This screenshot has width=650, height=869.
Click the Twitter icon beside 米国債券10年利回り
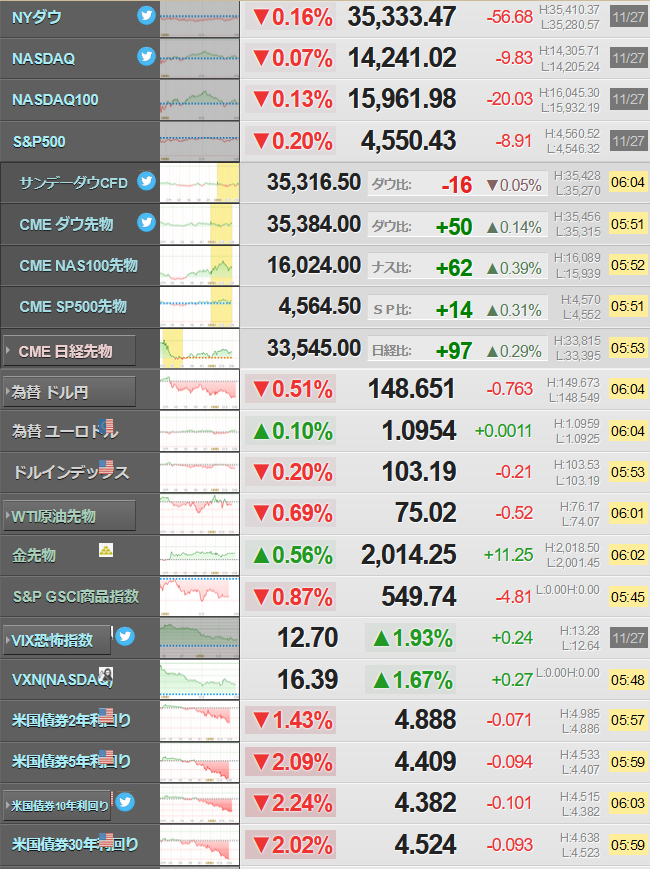(x=125, y=801)
